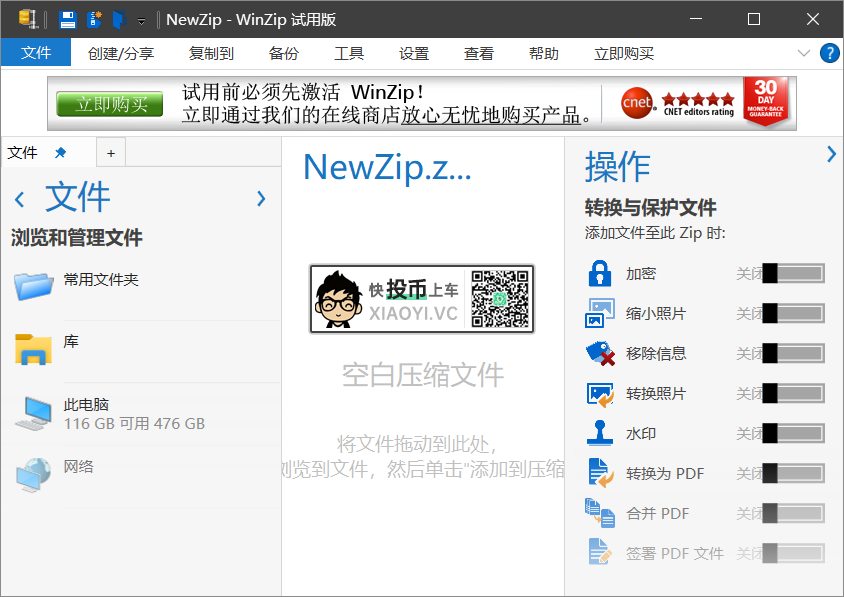This screenshot has height=597, width=844.
Task: Open the 创建/分享 tab
Action: [x=121, y=53]
